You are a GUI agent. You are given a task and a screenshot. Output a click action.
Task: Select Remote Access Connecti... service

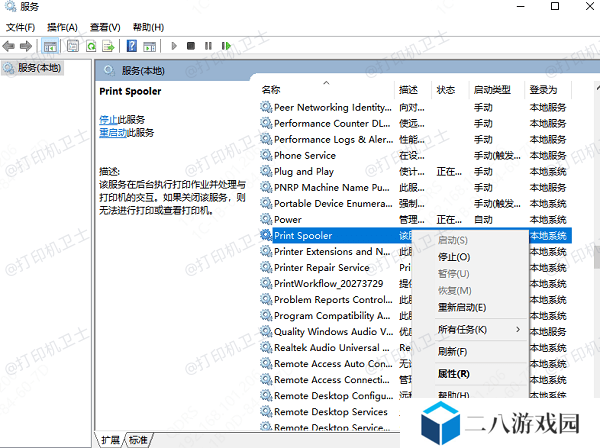pos(331,380)
